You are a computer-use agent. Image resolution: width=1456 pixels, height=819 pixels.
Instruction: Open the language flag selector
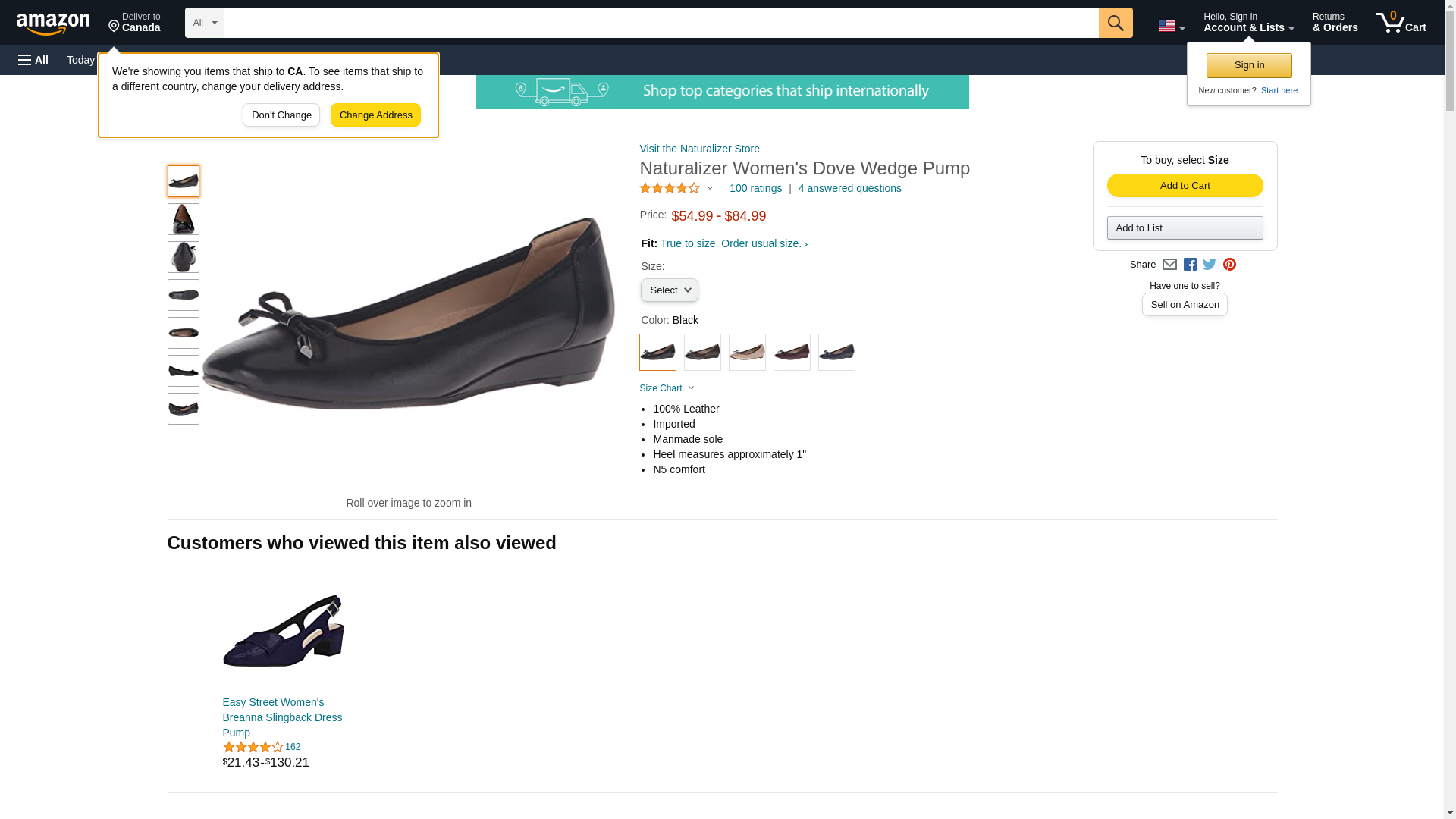click(1171, 26)
